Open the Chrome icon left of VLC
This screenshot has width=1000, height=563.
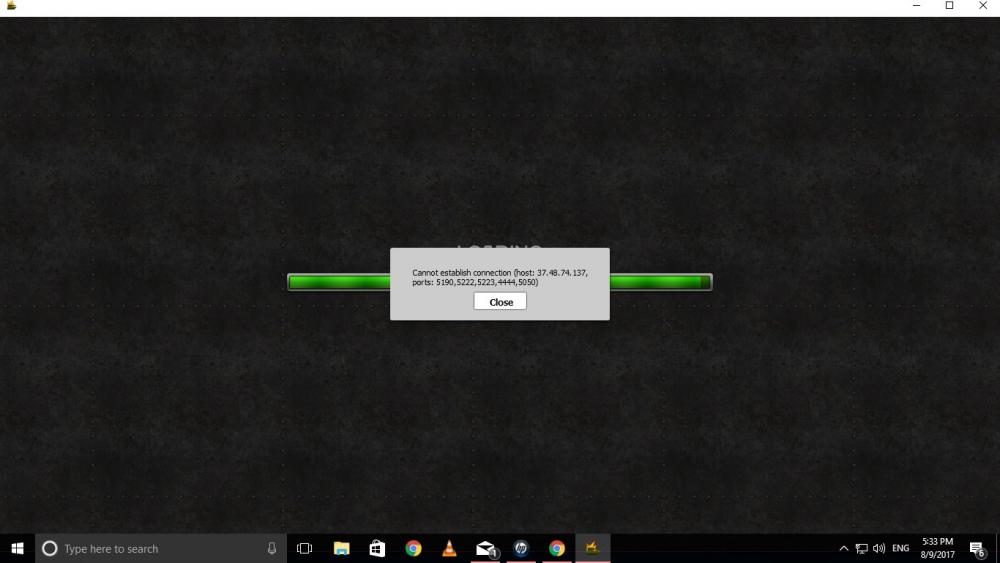click(413, 548)
